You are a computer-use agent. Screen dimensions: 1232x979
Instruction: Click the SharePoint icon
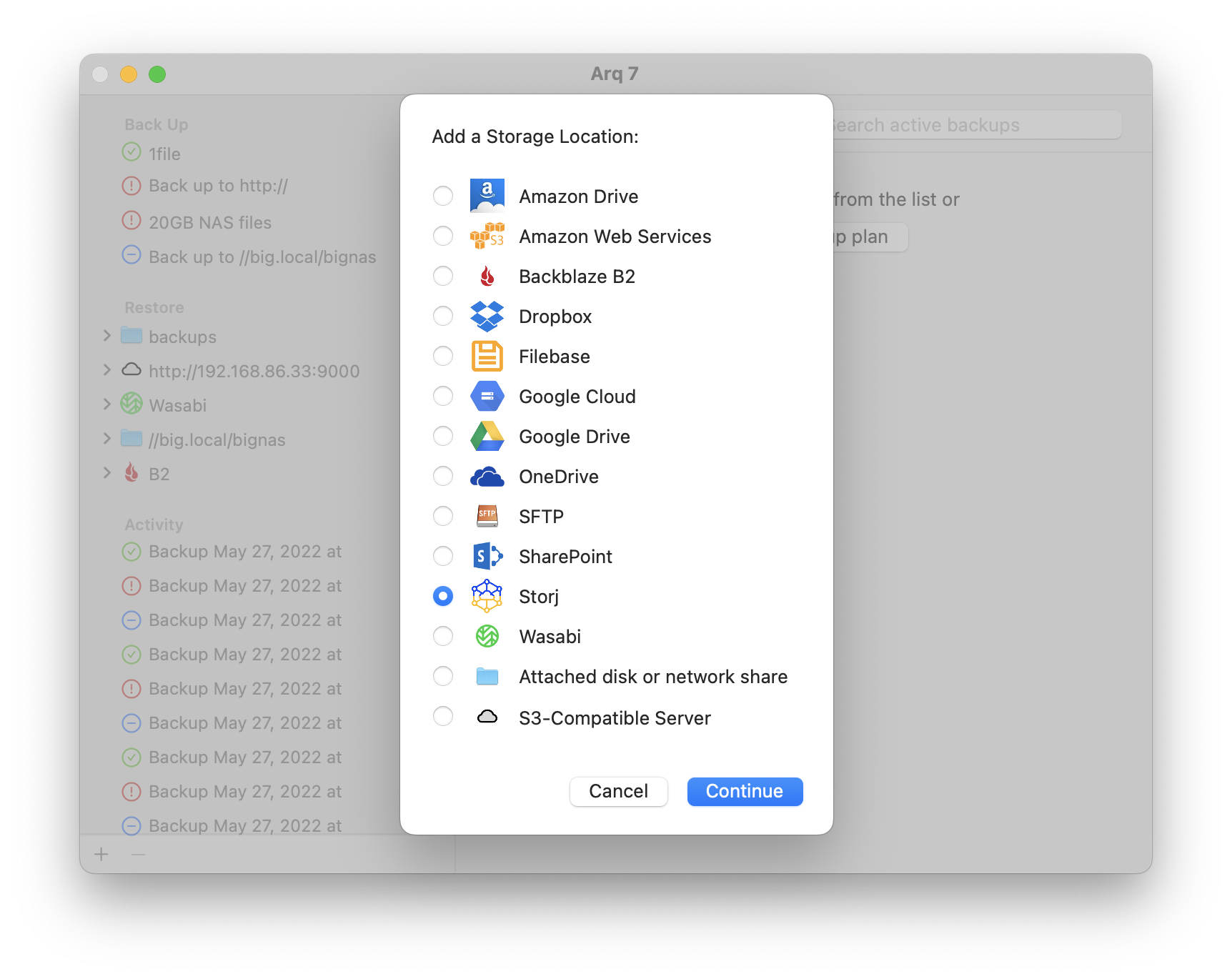487,556
